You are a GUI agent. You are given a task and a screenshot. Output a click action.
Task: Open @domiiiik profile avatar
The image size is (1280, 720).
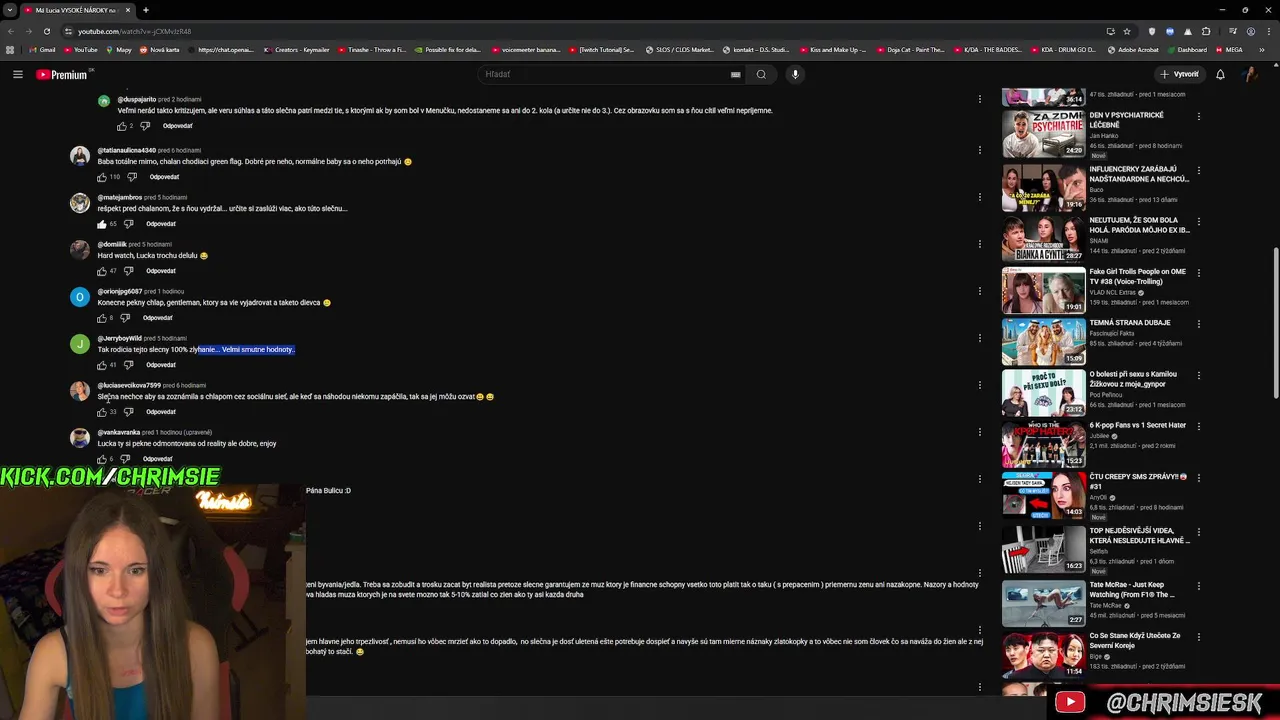(80, 250)
